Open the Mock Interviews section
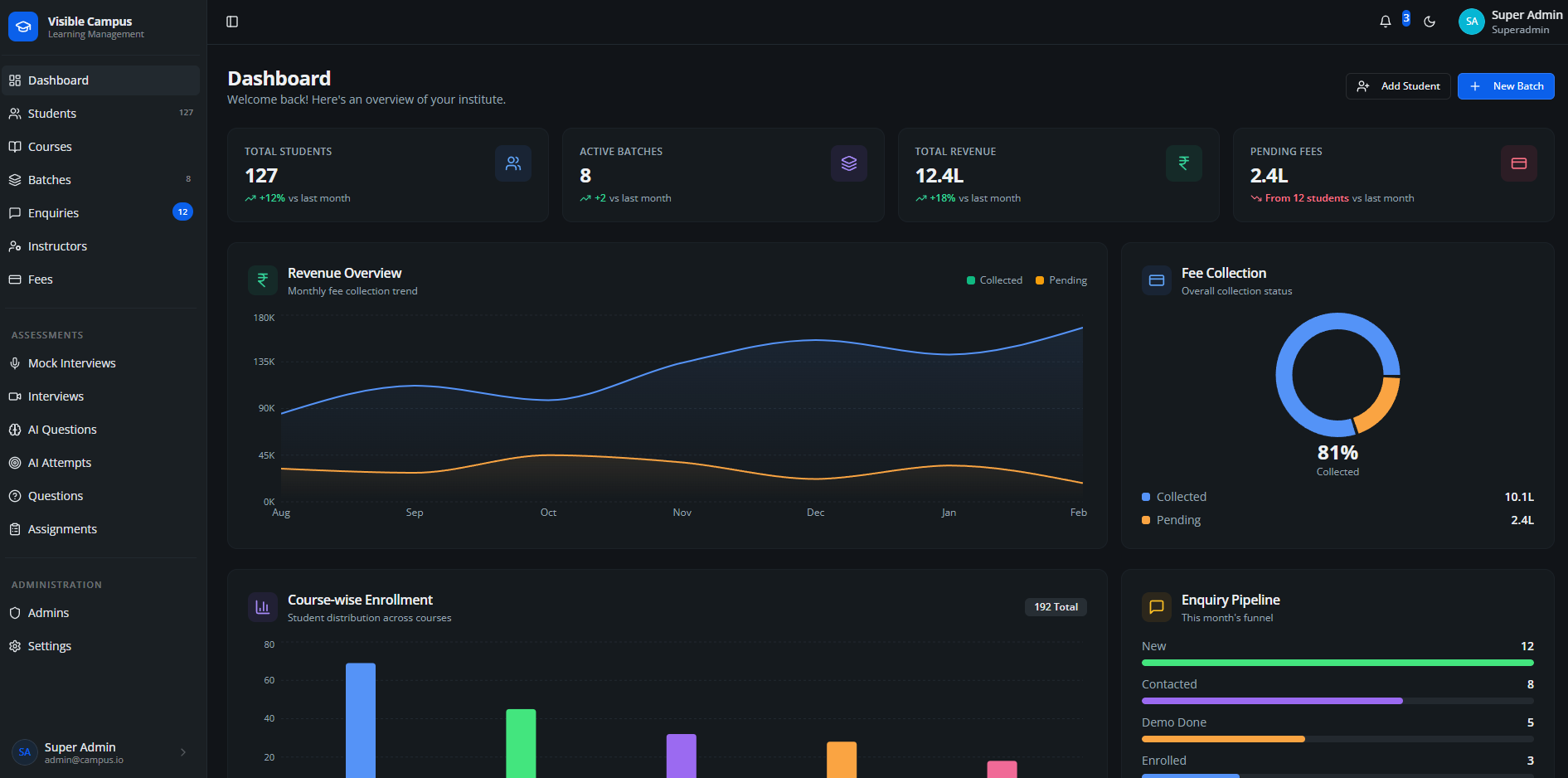1568x778 pixels. [72, 362]
